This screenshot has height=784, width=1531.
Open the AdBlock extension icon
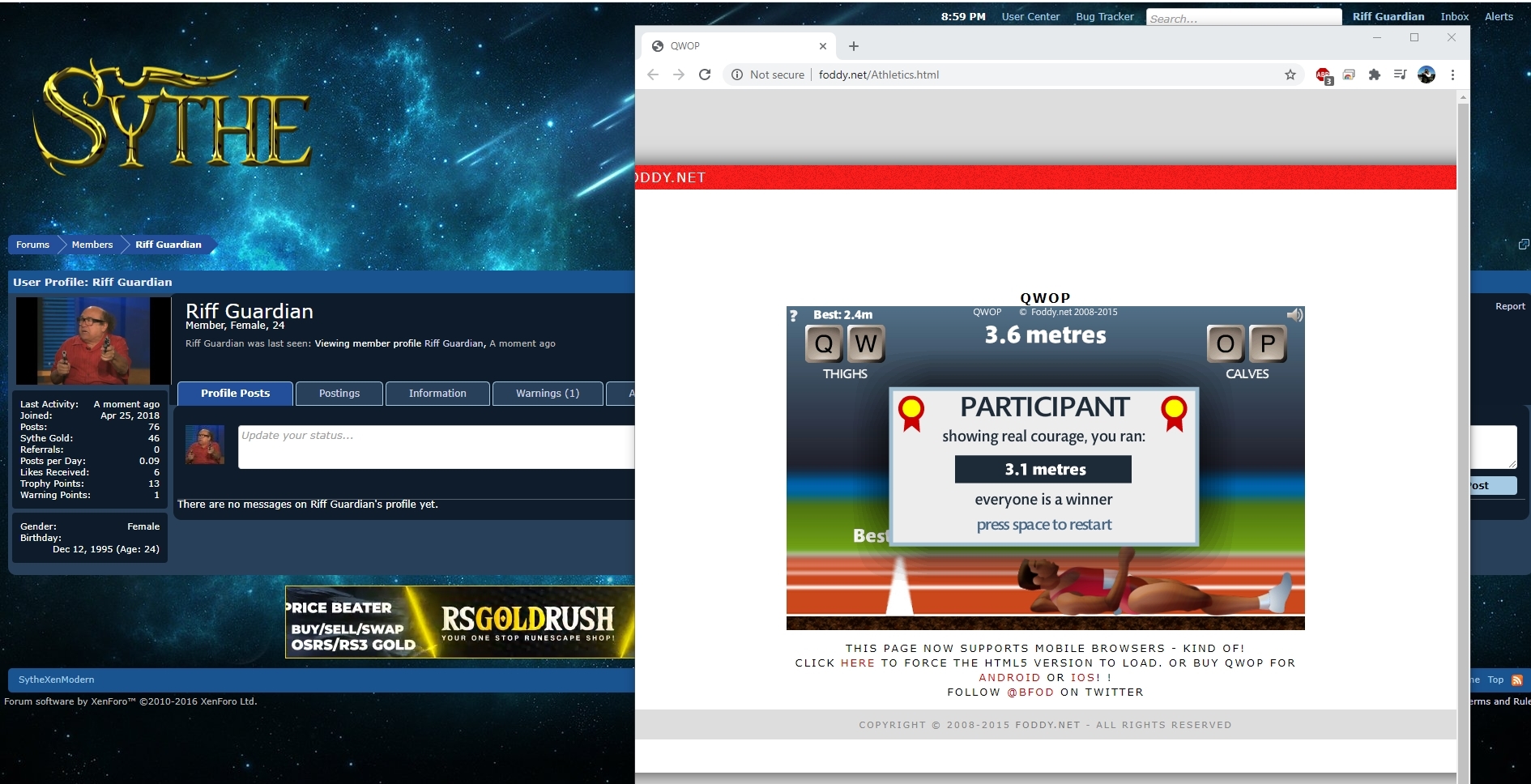click(x=1324, y=75)
